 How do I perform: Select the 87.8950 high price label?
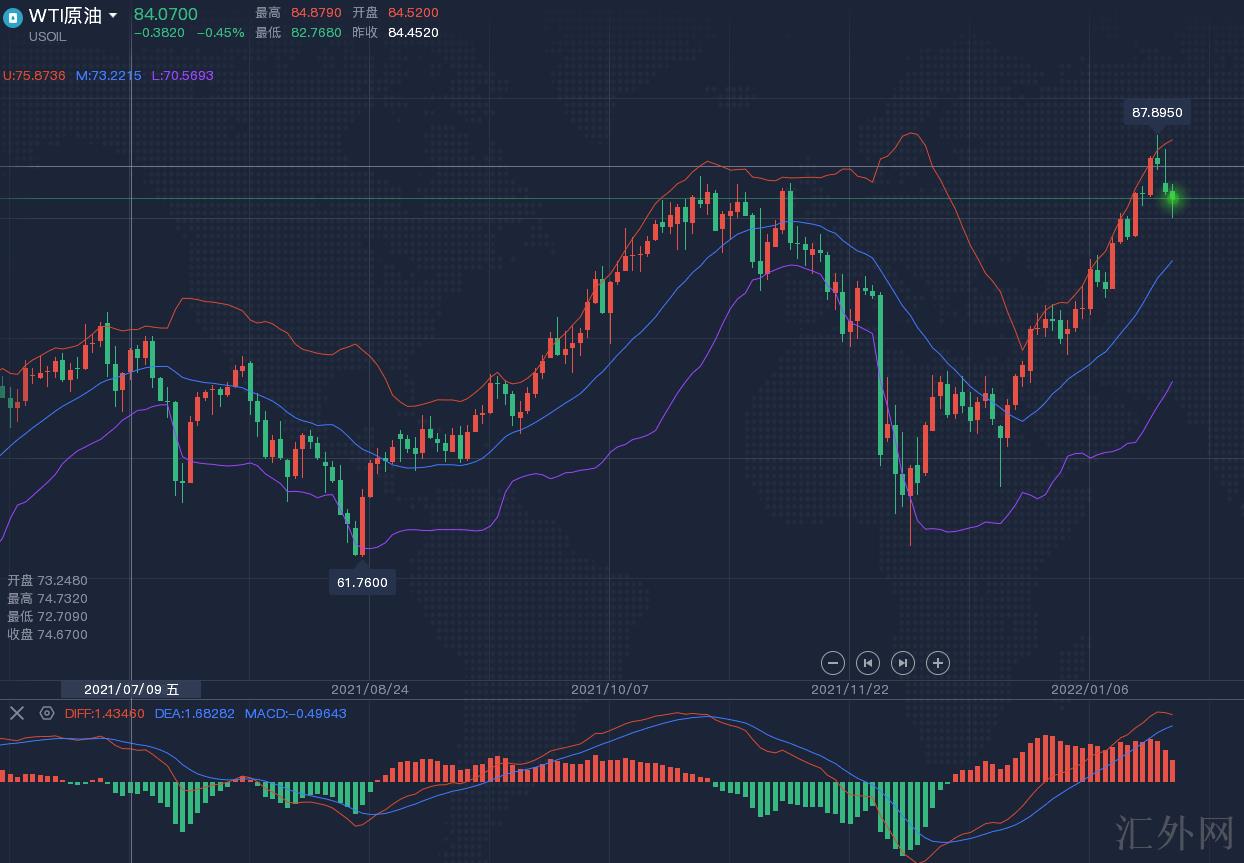[1157, 112]
